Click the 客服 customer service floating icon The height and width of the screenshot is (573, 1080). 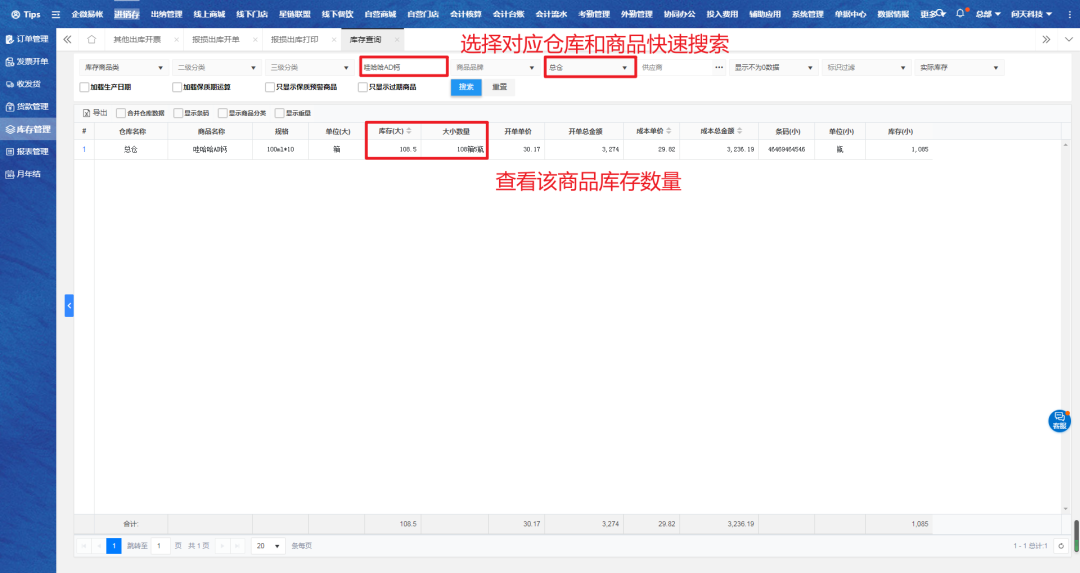1059,421
